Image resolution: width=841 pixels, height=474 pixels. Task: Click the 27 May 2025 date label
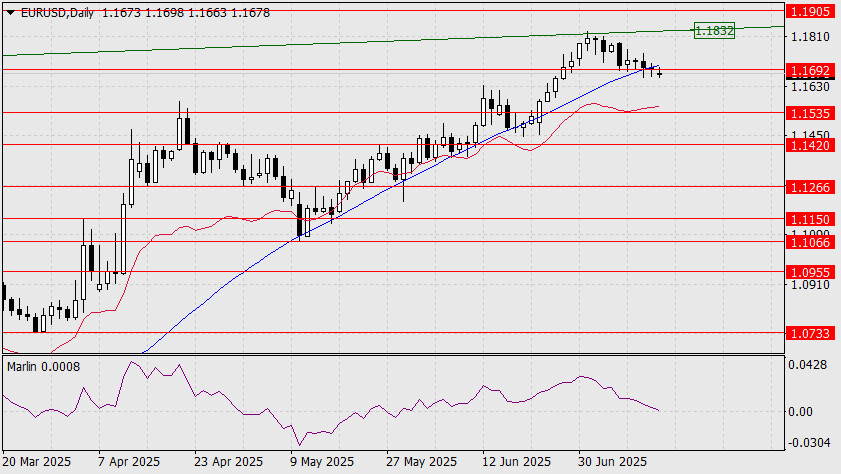click(x=421, y=462)
